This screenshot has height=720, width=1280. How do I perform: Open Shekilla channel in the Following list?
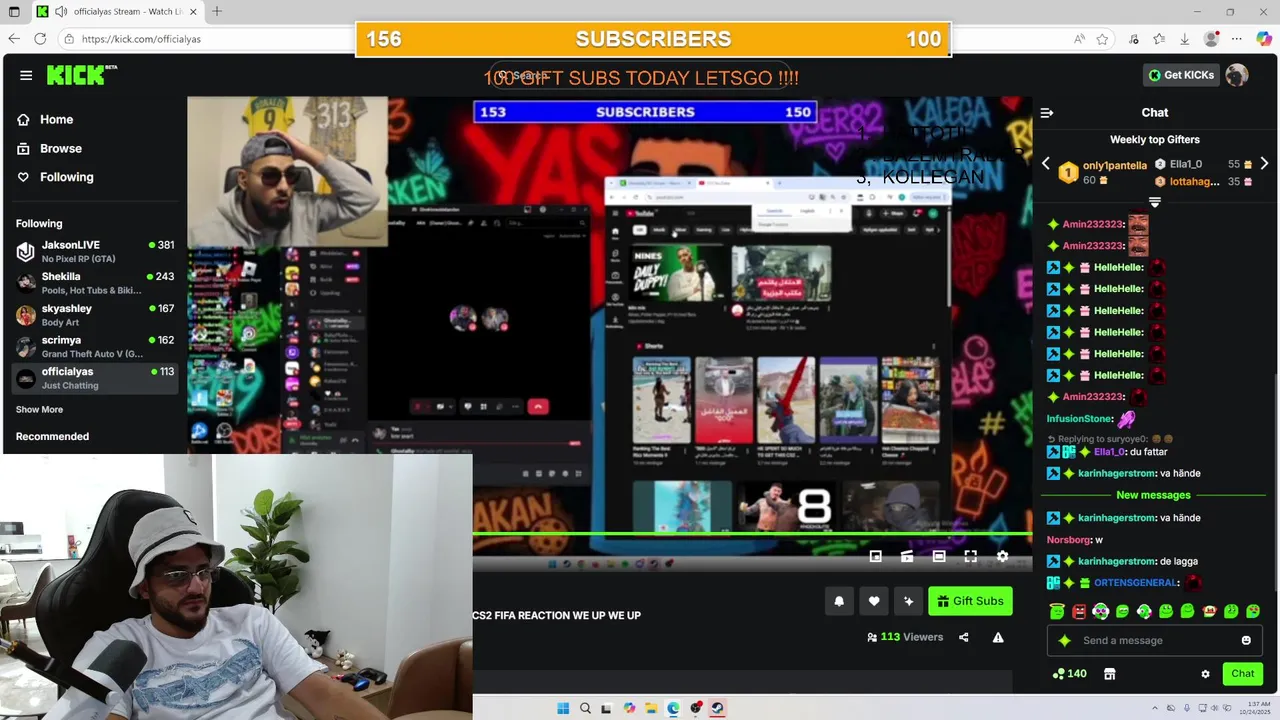coord(95,283)
